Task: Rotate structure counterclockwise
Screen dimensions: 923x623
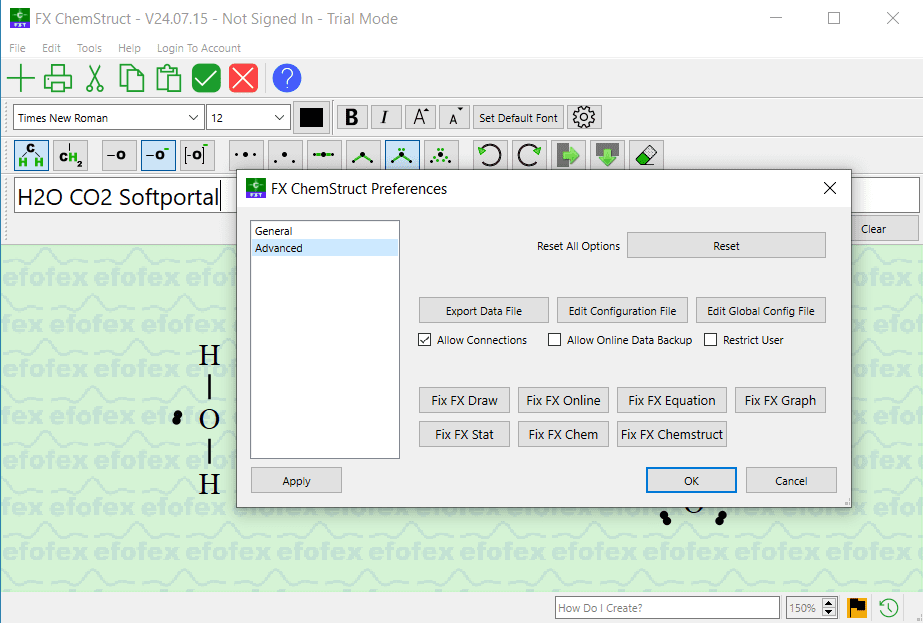Action: pos(490,155)
